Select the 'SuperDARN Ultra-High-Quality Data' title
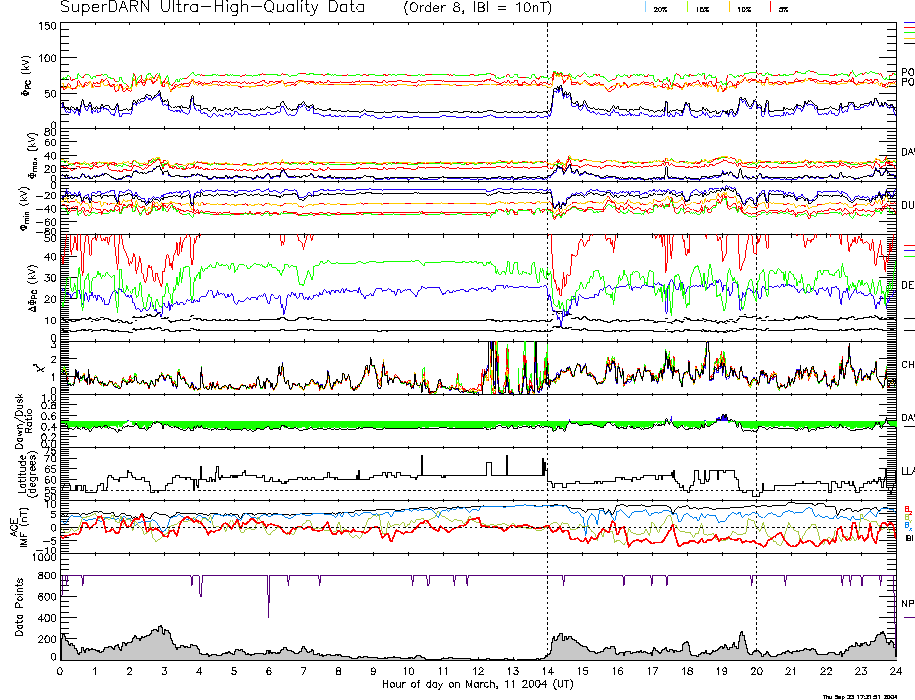This screenshot has width=915, height=700. (x=212, y=8)
